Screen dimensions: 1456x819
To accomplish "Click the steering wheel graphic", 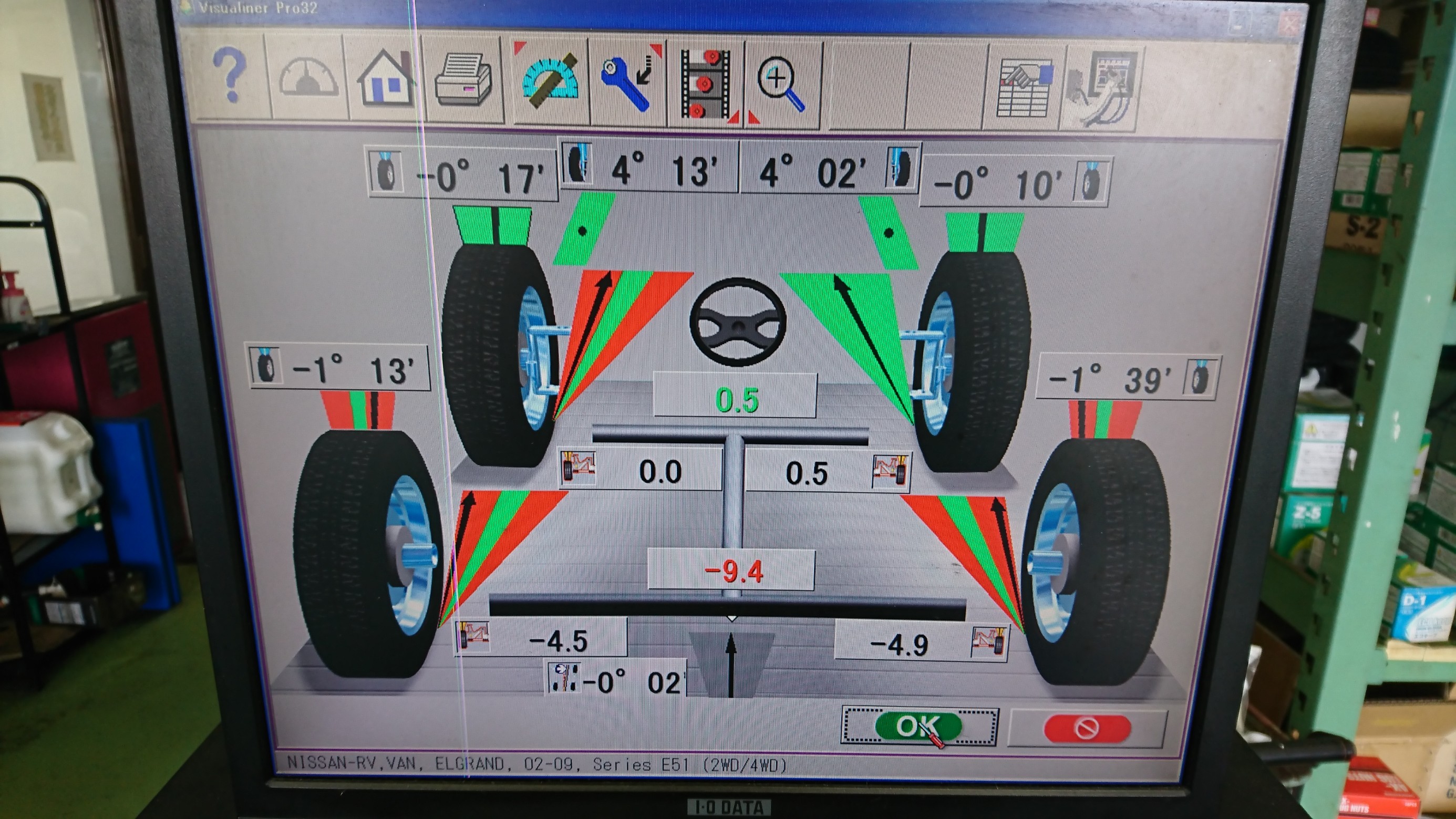I will pyautogui.click(x=738, y=321).
